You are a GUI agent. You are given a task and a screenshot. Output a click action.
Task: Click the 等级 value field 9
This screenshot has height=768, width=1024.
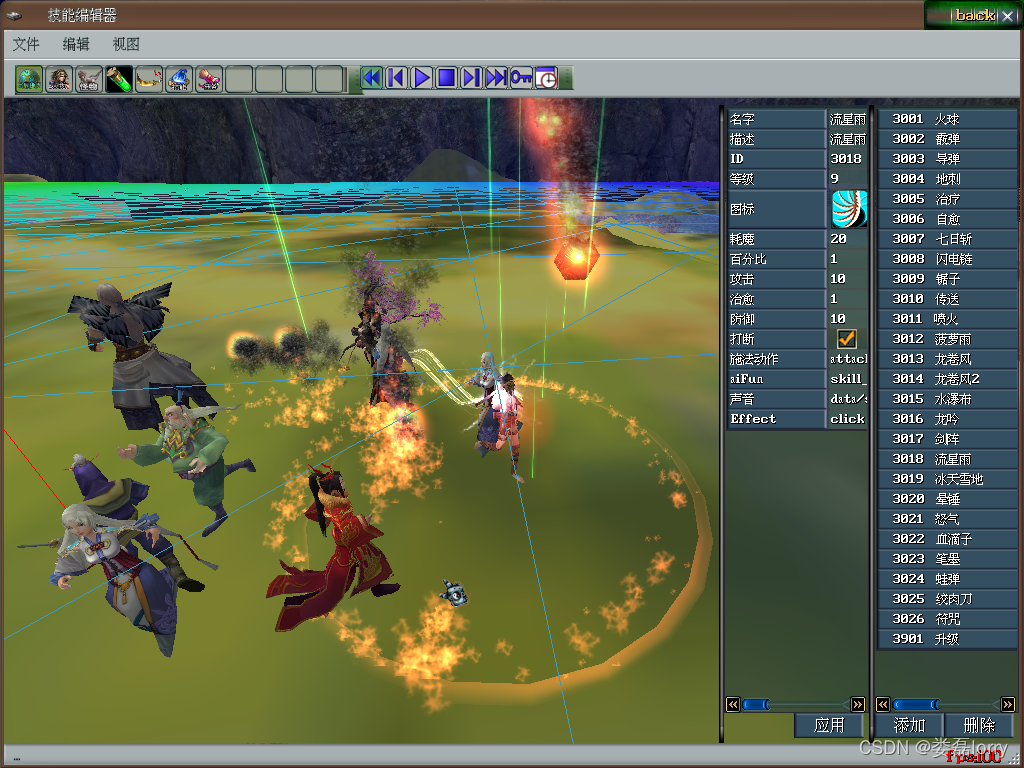(x=848, y=179)
